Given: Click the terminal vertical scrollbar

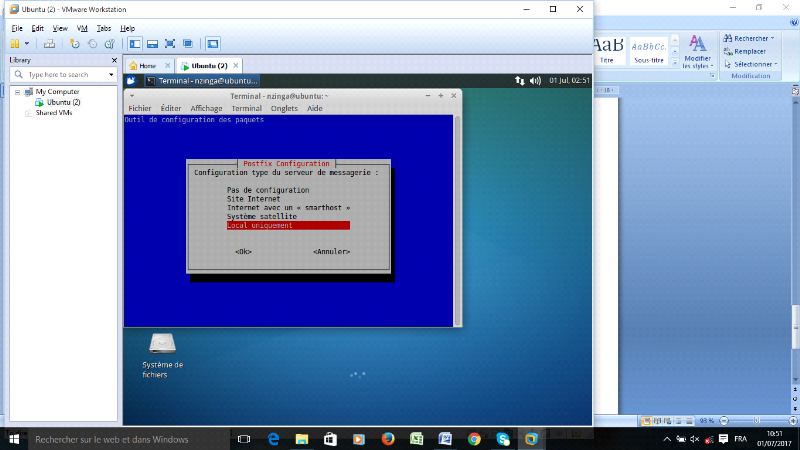Looking at the screenshot, I should tap(458, 220).
